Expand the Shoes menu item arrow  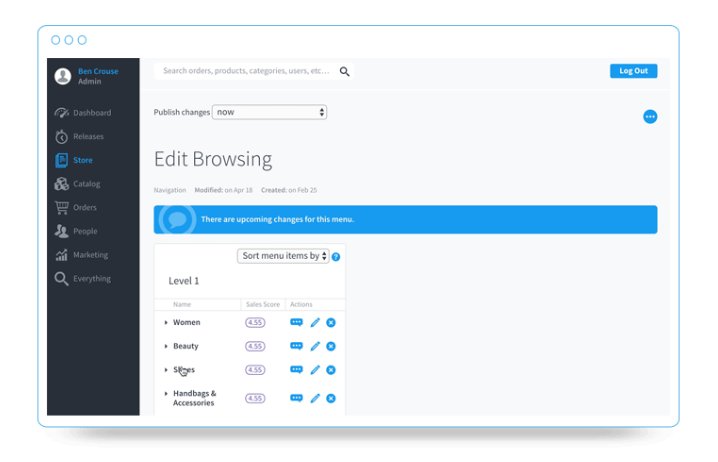point(166,370)
